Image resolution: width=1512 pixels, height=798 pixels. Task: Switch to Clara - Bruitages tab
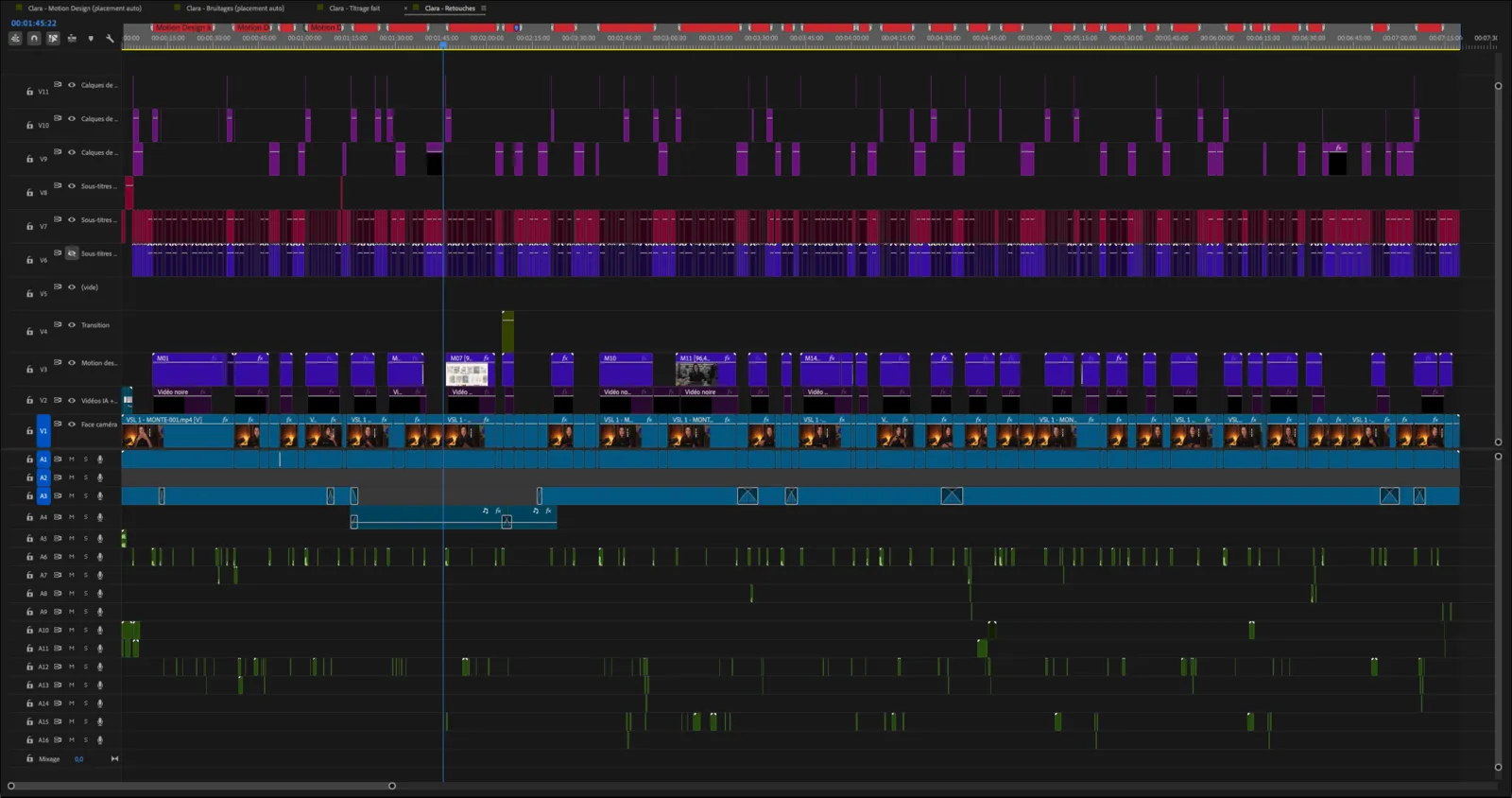coord(235,9)
